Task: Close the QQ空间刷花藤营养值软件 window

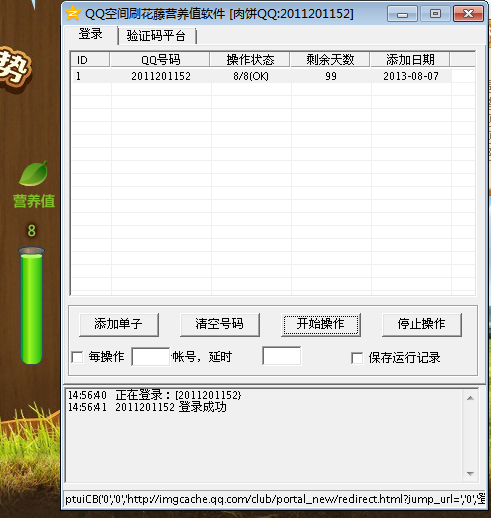Action: (468, 14)
